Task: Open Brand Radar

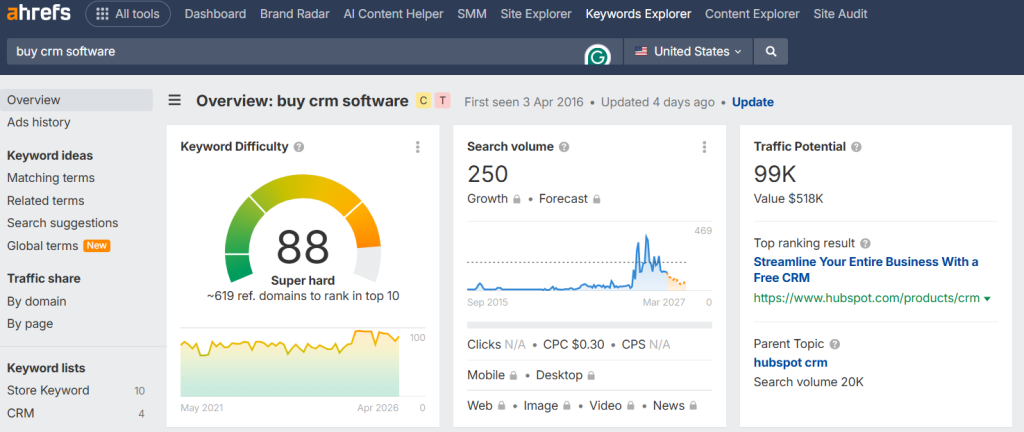Action: tap(295, 14)
